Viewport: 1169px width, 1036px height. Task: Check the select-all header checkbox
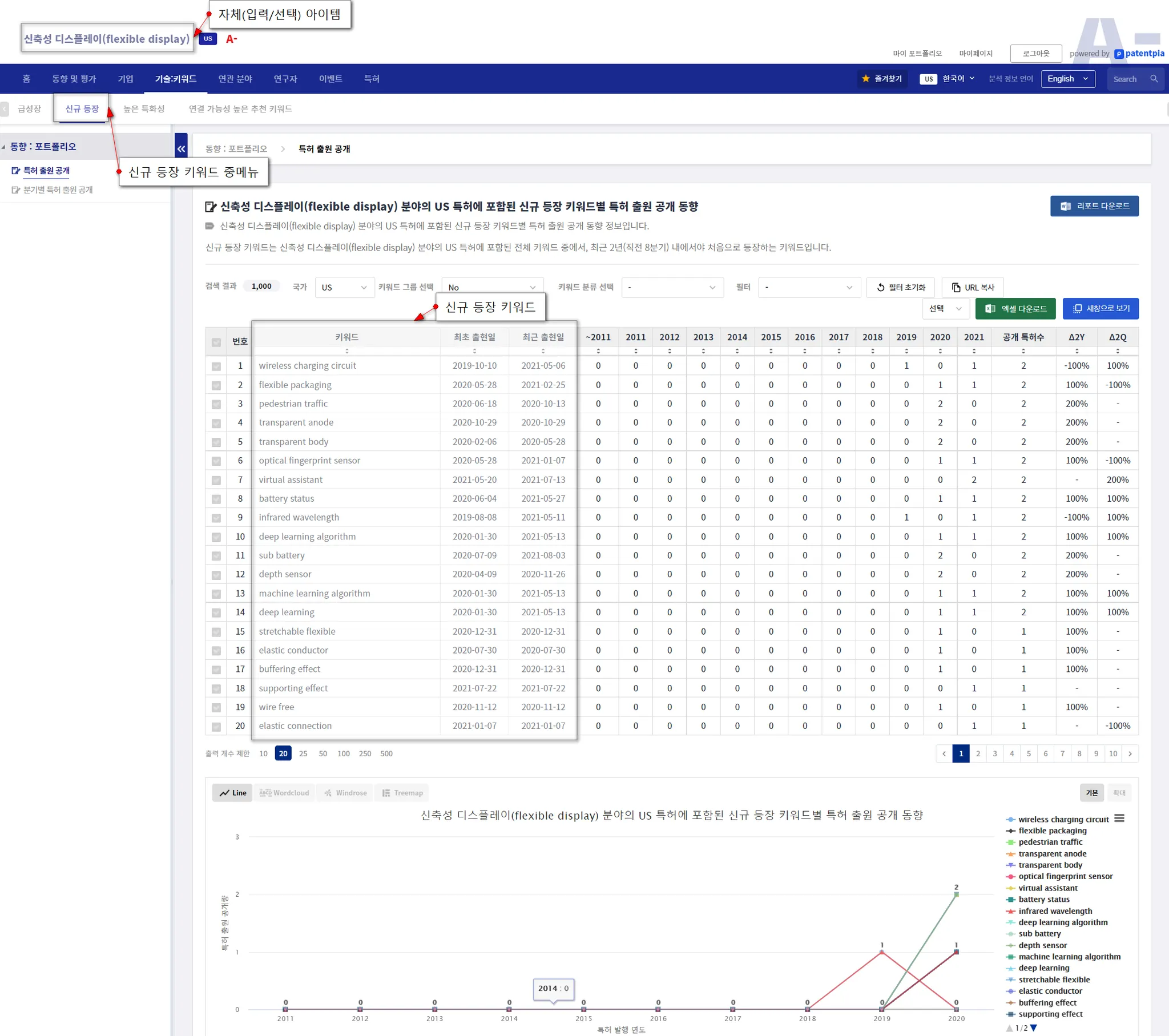coord(216,342)
